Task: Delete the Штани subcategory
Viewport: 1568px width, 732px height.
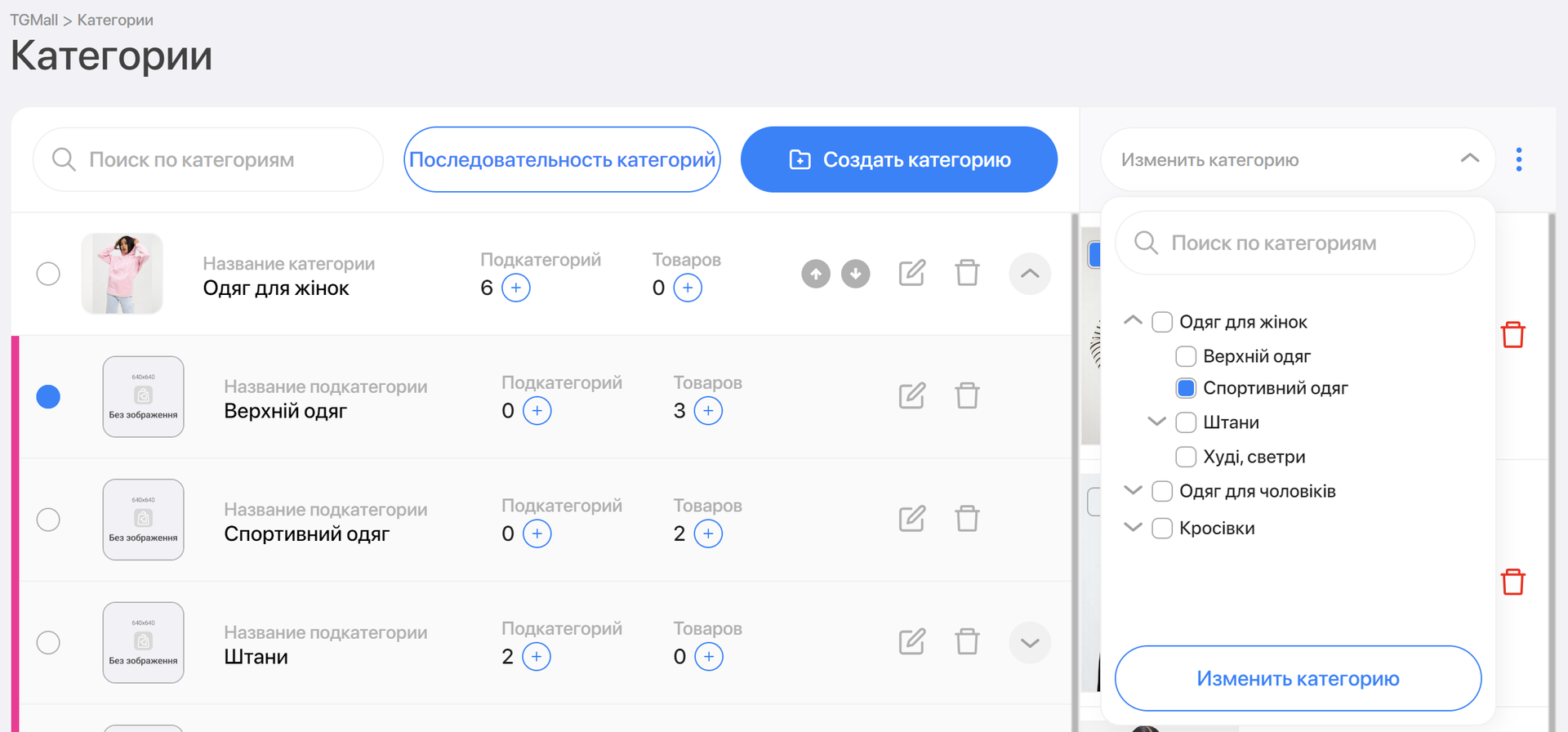Action: 967,642
